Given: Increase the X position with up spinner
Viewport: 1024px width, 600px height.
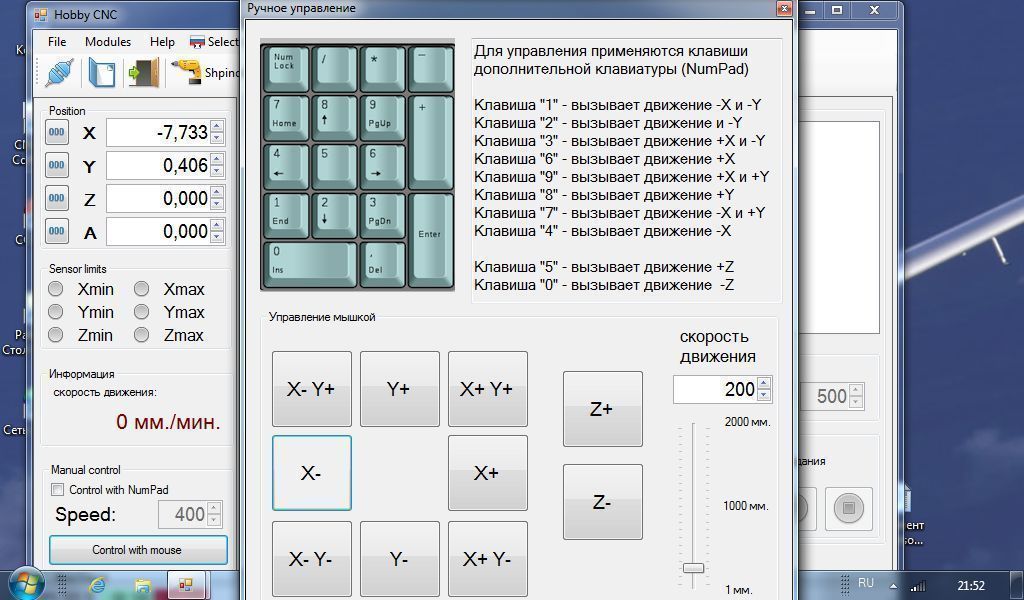Looking at the screenshot, I should click(217, 127).
